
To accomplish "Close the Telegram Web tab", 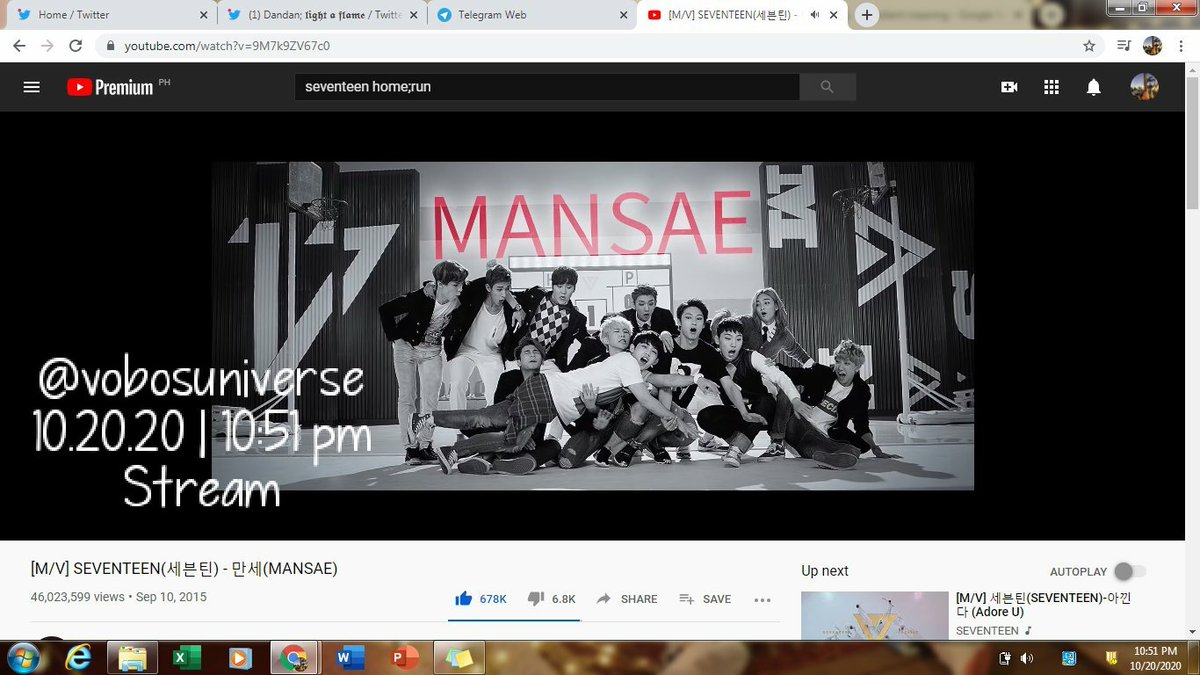I will (624, 15).
